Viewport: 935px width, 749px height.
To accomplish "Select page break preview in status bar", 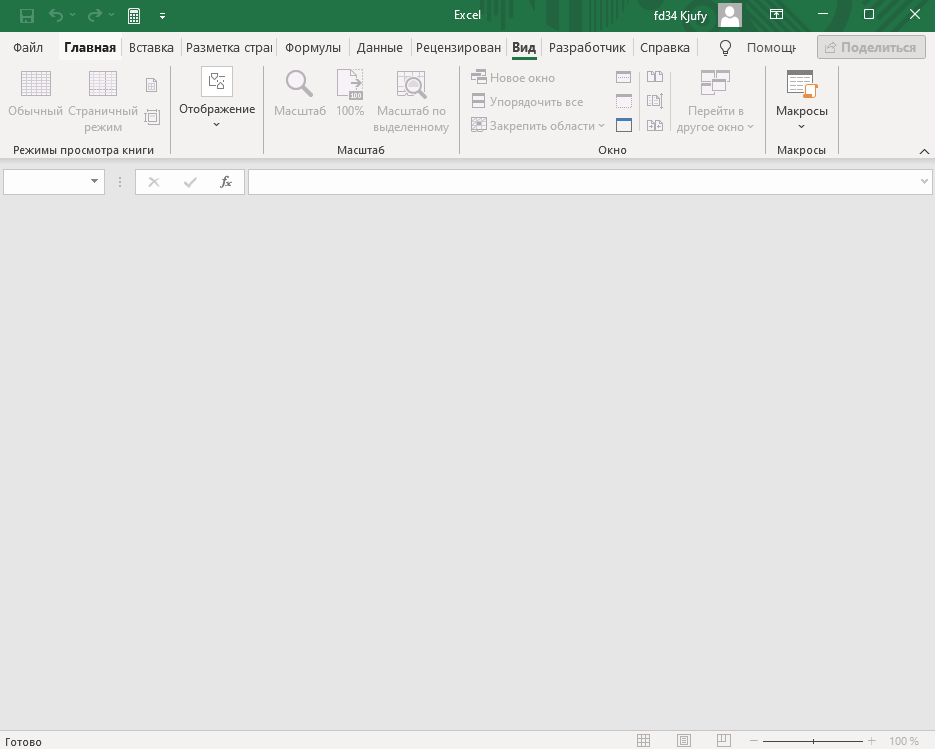I will click(x=724, y=741).
